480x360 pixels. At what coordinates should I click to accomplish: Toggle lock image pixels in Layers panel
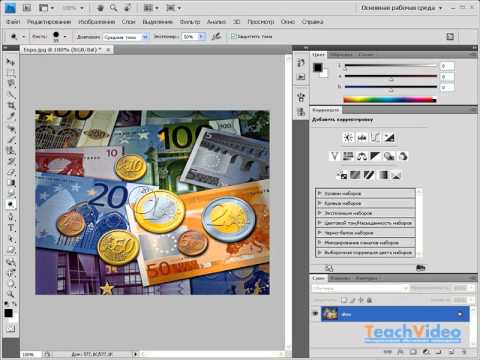[352, 300]
